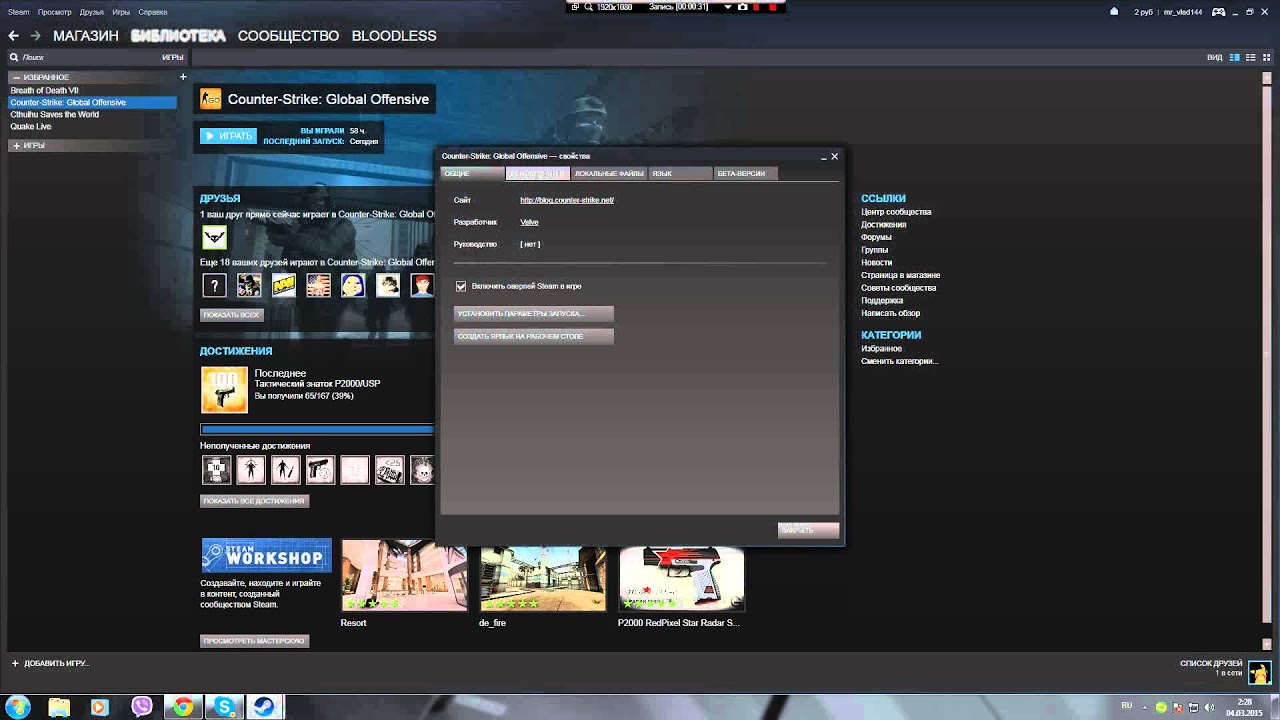1280x720 pixels.
Task: Toggle the Steam overlay in-game checkbox
Action: click(461, 286)
